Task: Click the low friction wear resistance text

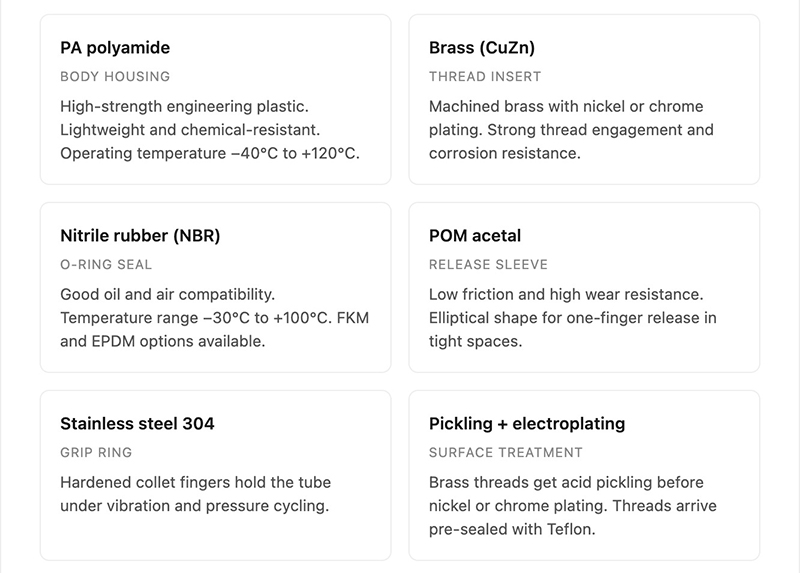Action: (x=566, y=294)
